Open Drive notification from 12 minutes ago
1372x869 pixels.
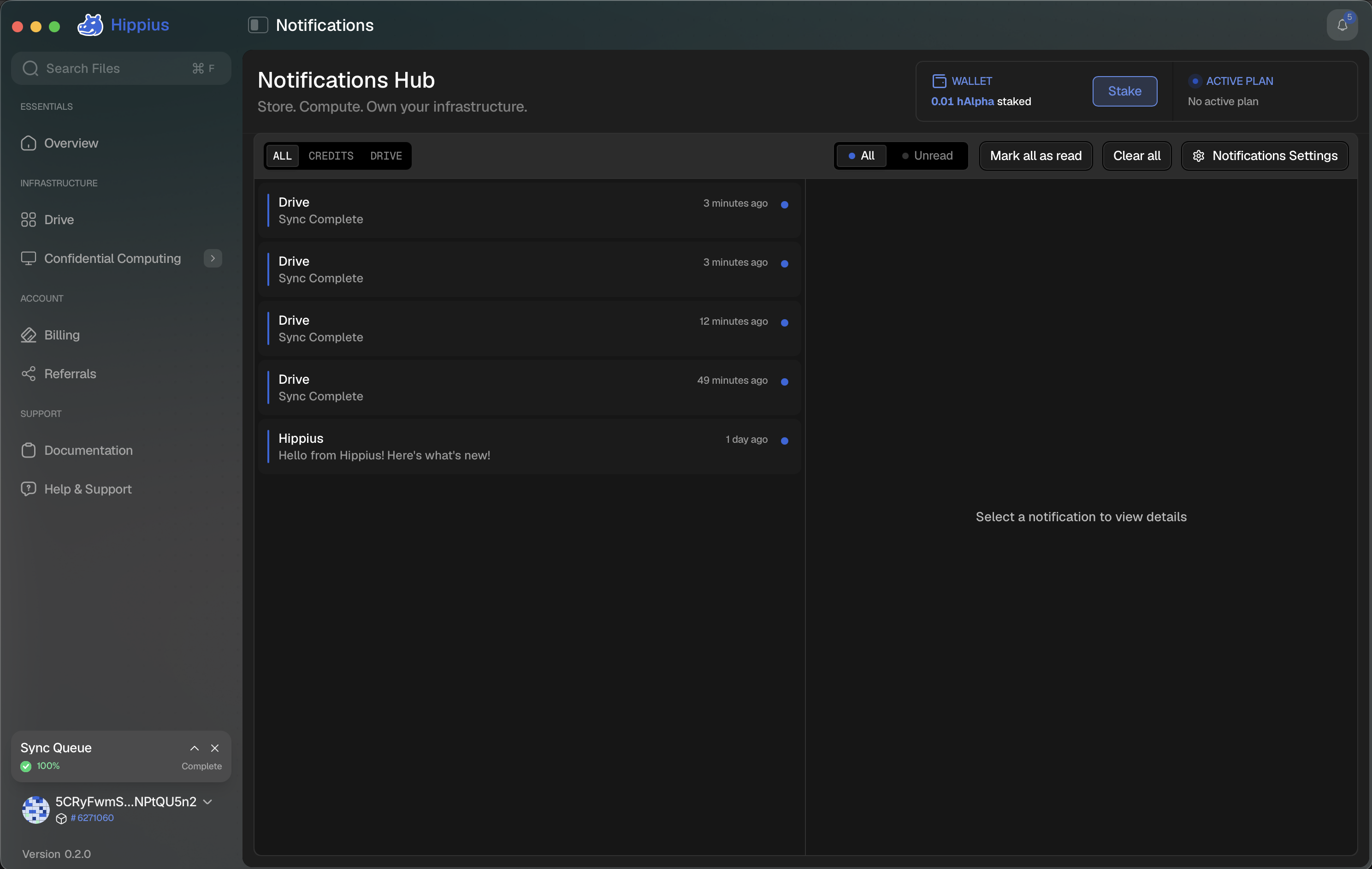click(529, 328)
